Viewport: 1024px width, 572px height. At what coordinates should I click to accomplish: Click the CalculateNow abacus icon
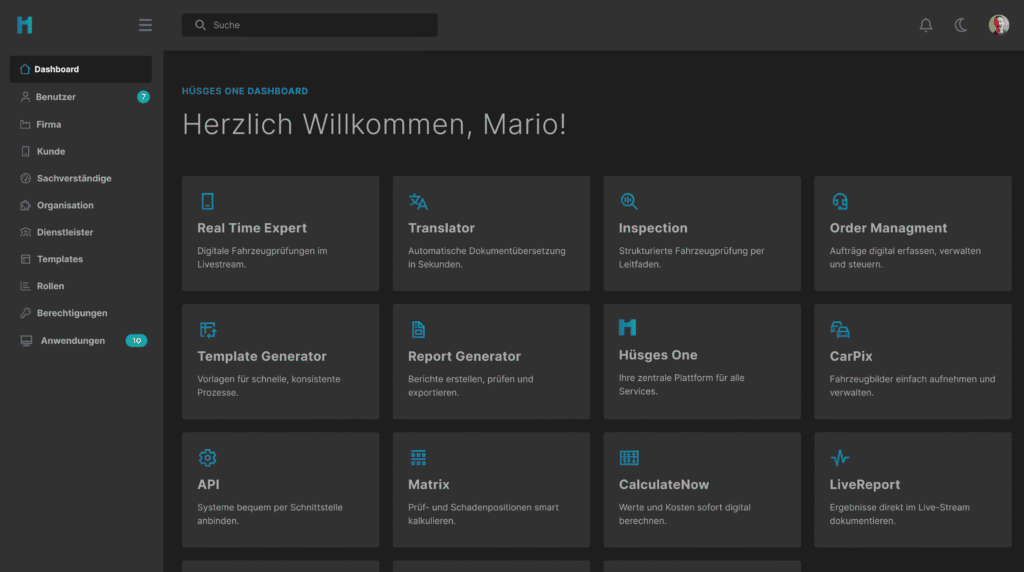click(x=629, y=458)
